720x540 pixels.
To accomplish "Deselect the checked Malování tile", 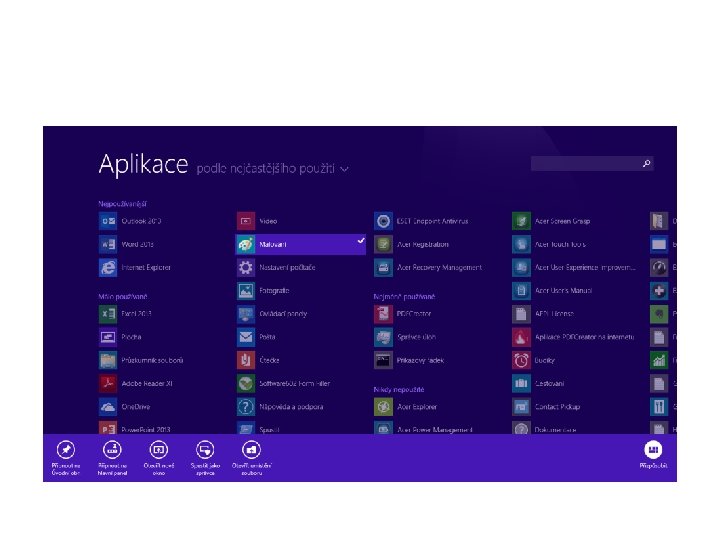I will pos(301,244).
